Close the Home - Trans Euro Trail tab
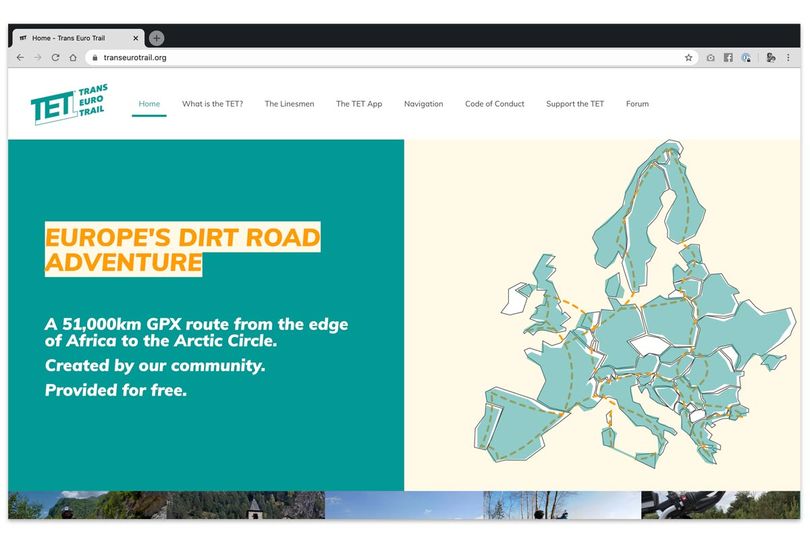 (x=135, y=38)
